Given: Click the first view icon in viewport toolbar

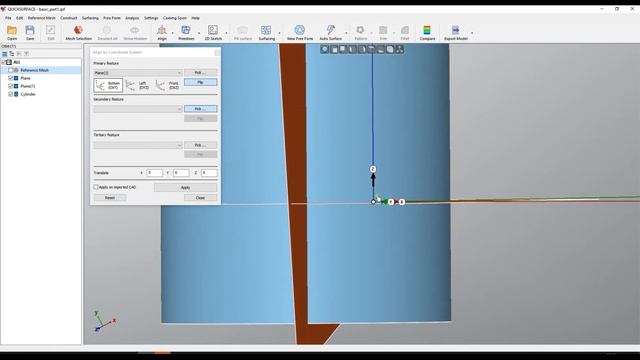Looking at the screenshot, I should (324, 49).
